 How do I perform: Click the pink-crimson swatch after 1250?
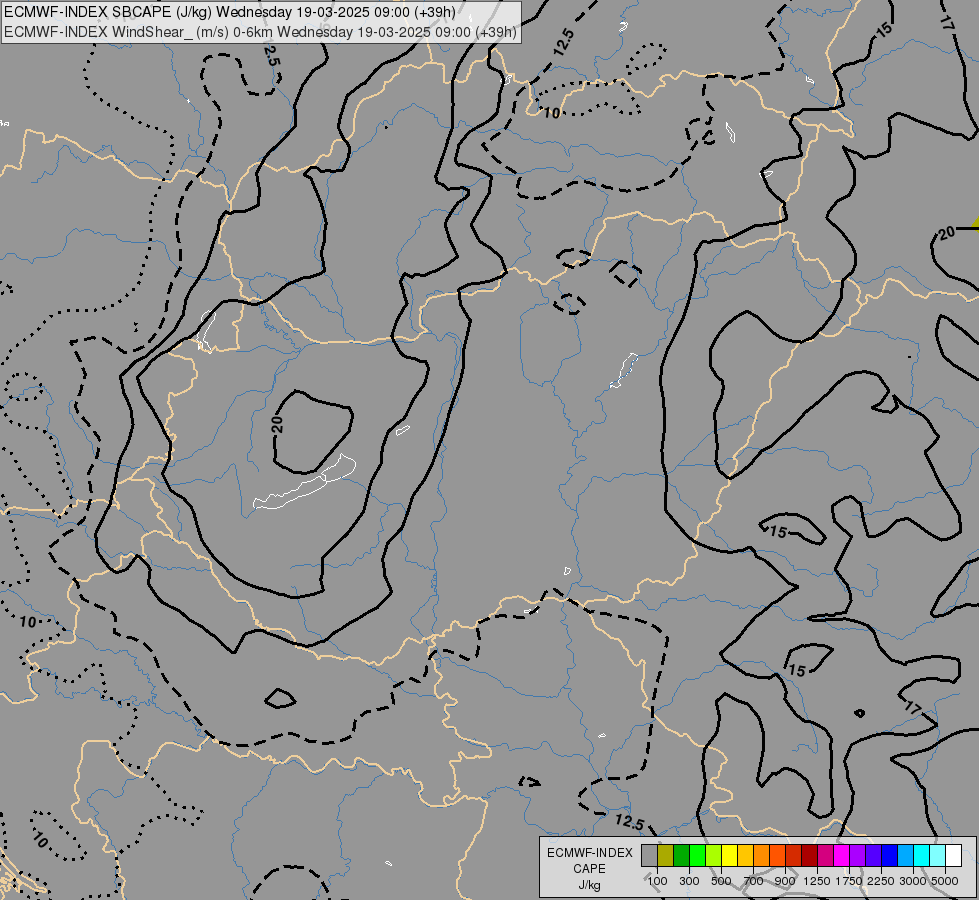825,856
